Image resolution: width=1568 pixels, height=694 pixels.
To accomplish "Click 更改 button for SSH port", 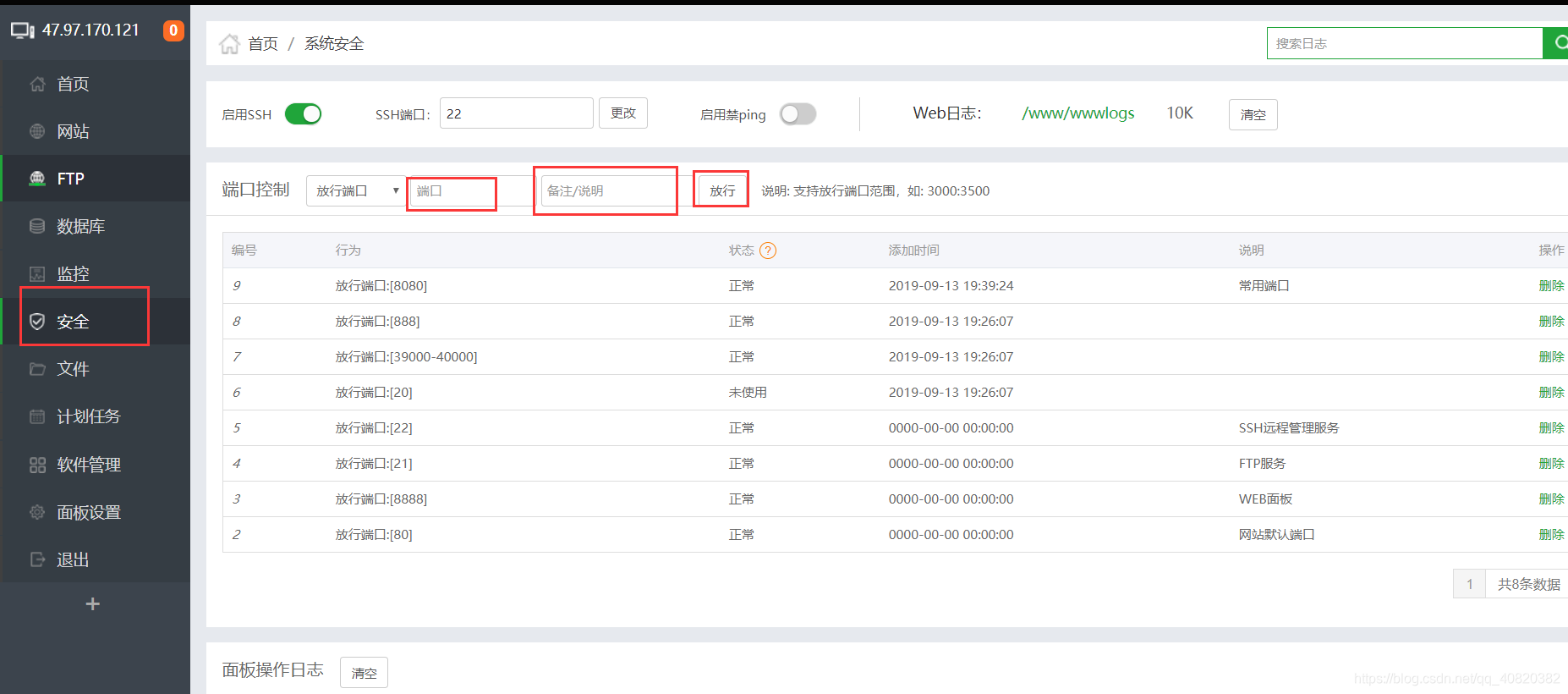I will click(x=623, y=113).
